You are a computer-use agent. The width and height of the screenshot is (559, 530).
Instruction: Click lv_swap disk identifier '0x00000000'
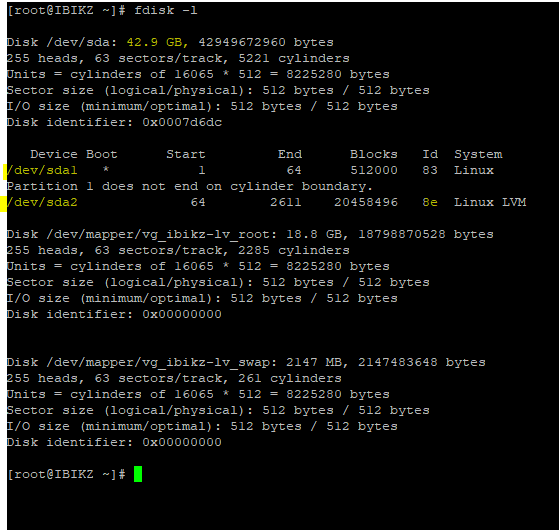182,442
